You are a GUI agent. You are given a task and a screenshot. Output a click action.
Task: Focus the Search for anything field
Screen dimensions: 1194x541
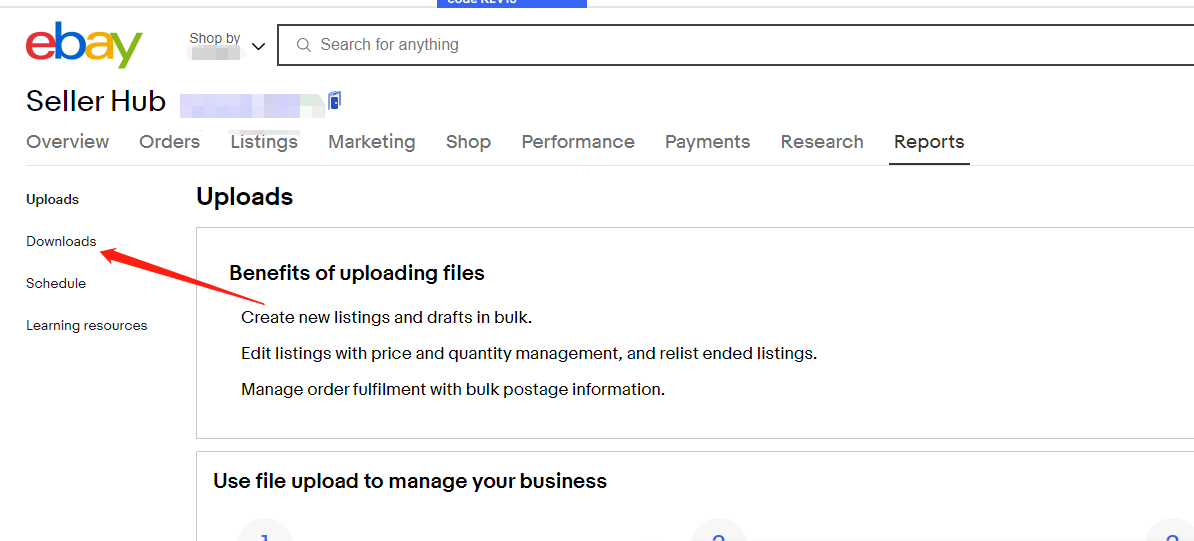[736, 45]
